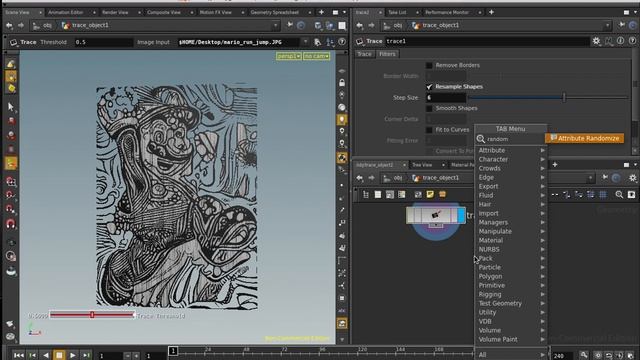The width and height of the screenshot is (640, 360).
Task: Toggle trace1 node blue display flag
Action: point(461,215)
